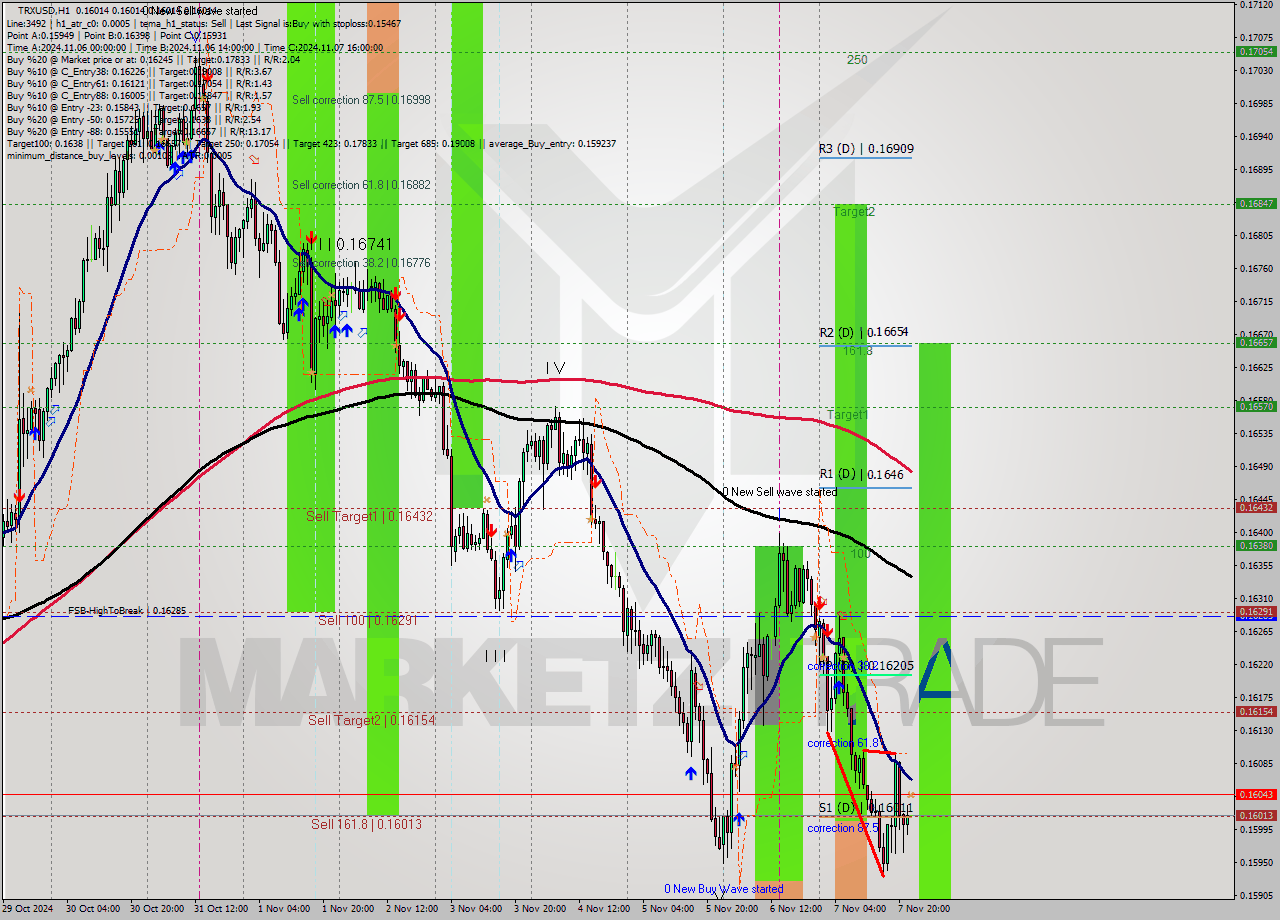Click the 'FSB-HighToBreak | 0.16285' label

[127, 610]
